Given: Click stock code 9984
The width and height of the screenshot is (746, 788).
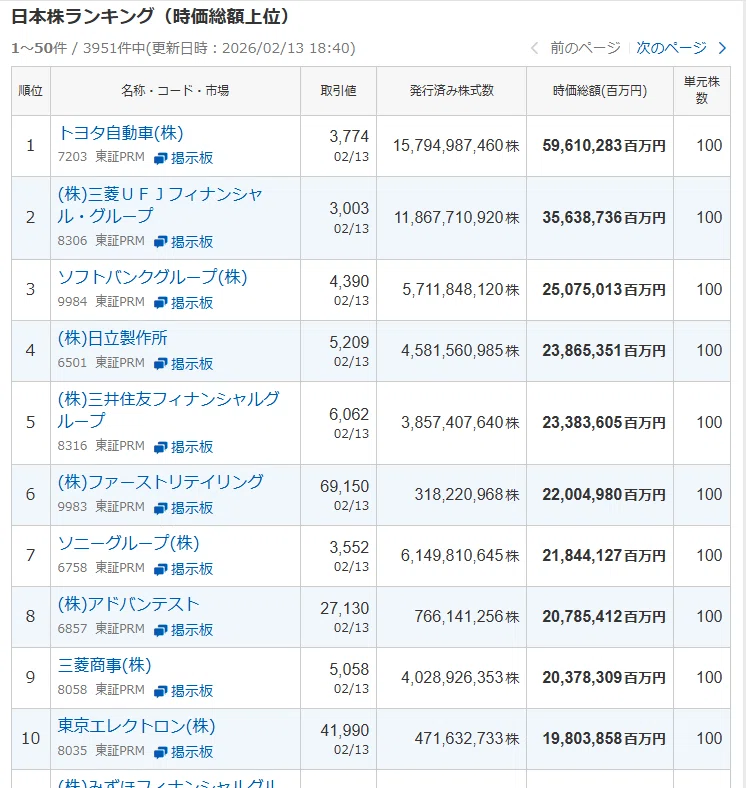Looking at the screenshot, I should (72, 302).
